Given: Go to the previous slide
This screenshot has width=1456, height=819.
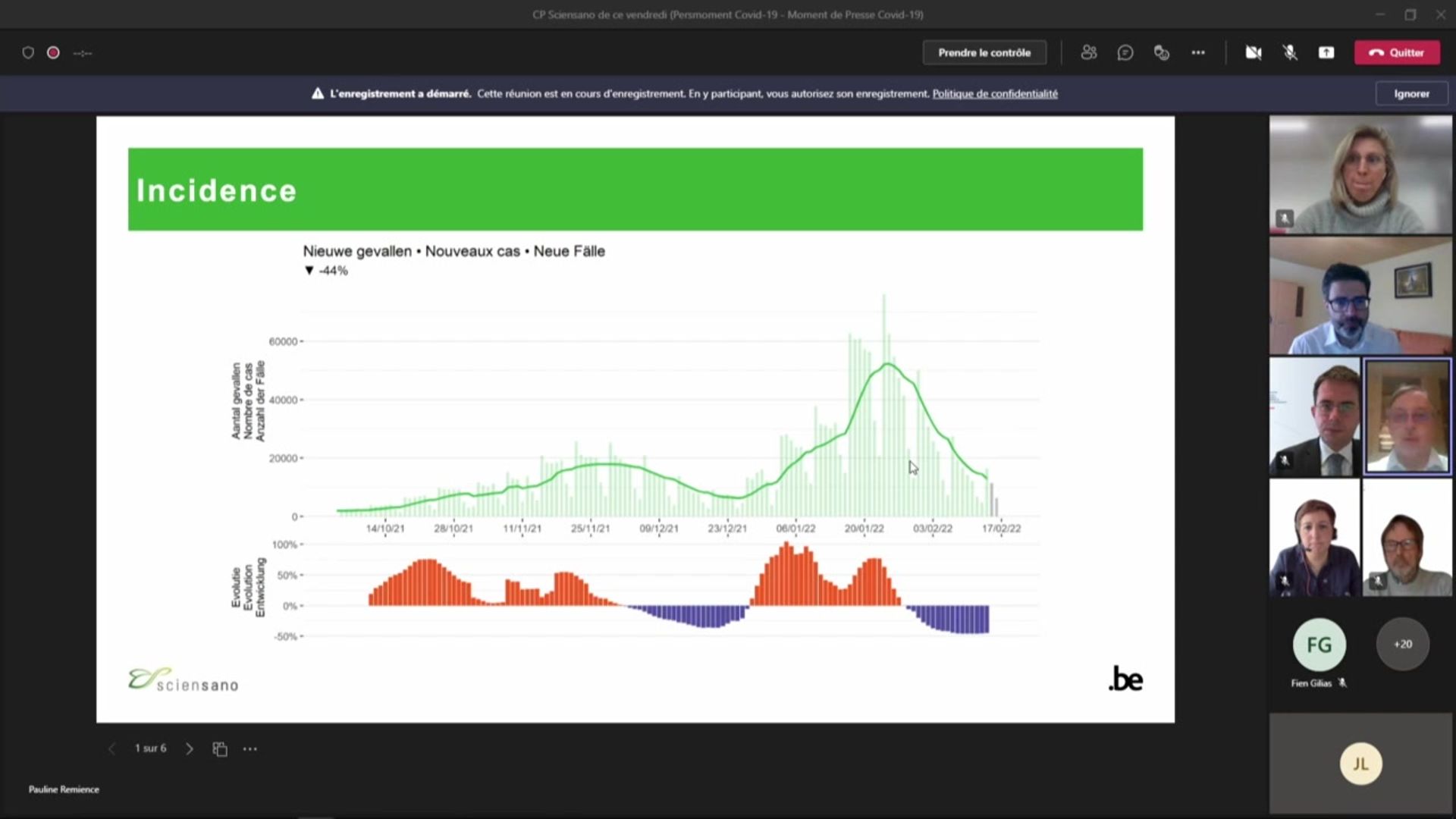Looking at the screenshot, I should tap(112, 749).
